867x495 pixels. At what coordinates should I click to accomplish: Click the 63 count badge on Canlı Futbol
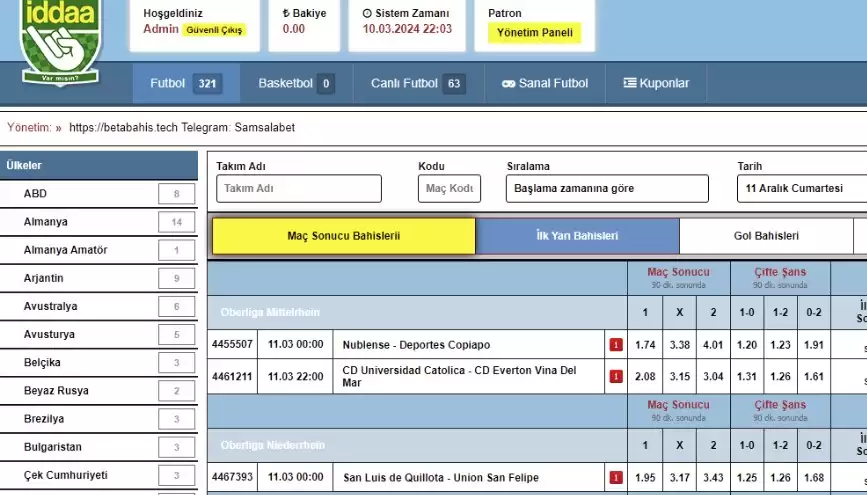coord(454,84)
